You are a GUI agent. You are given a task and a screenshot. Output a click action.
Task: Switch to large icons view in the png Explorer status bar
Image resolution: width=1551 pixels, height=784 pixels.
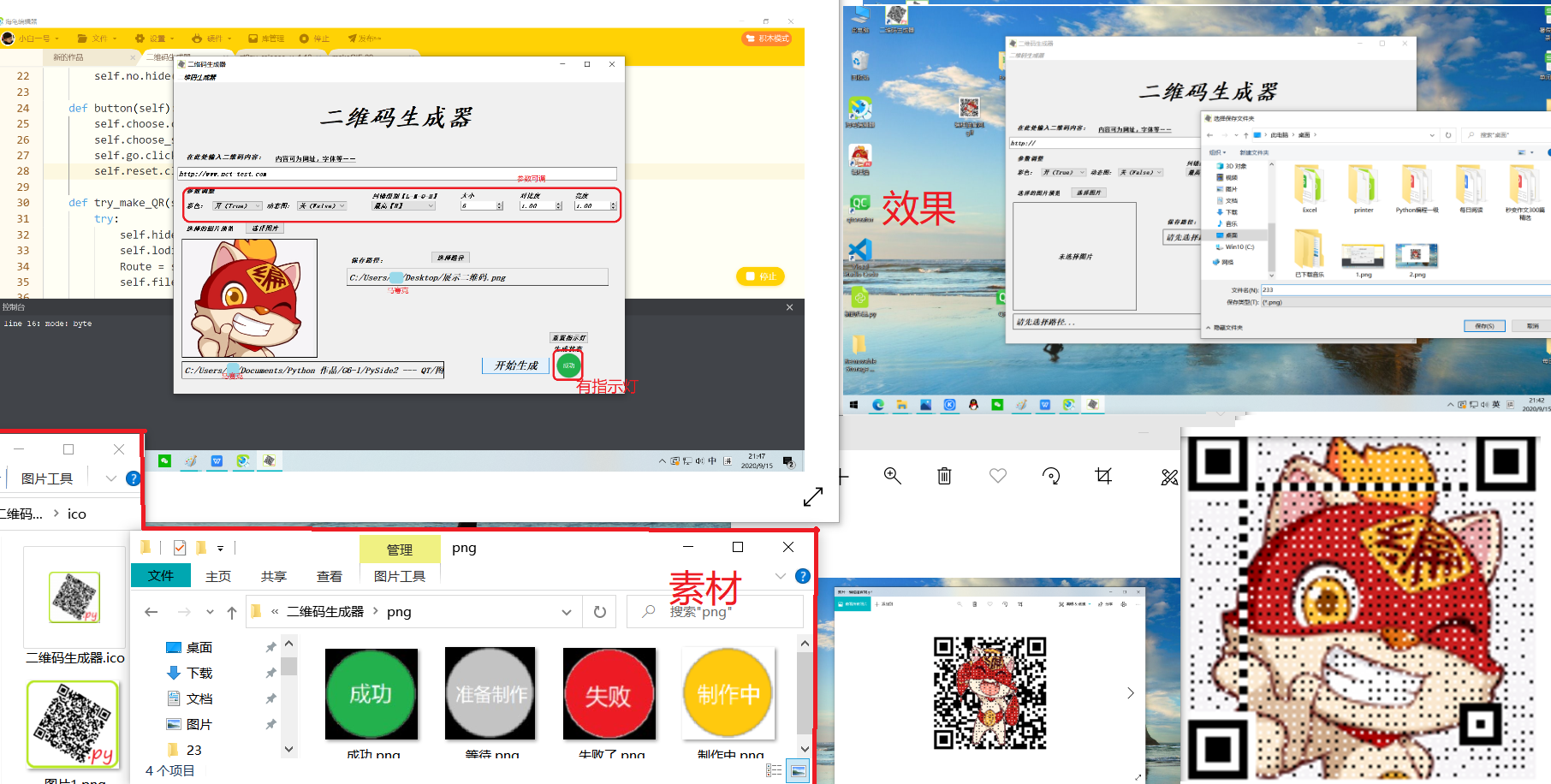tap(798, 770)
